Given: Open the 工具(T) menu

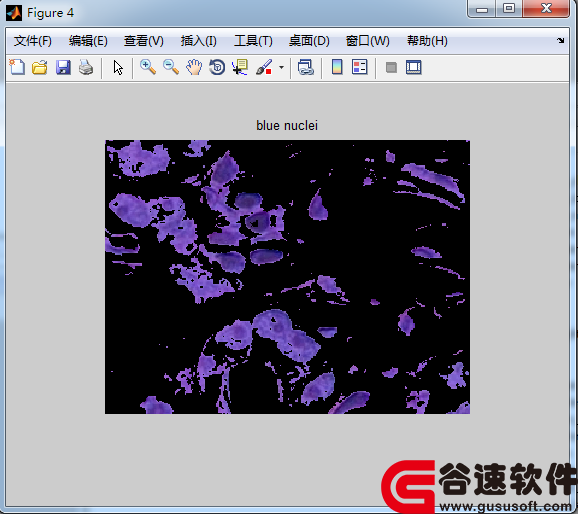Looking at the screenshot, I should click(253, 41).
